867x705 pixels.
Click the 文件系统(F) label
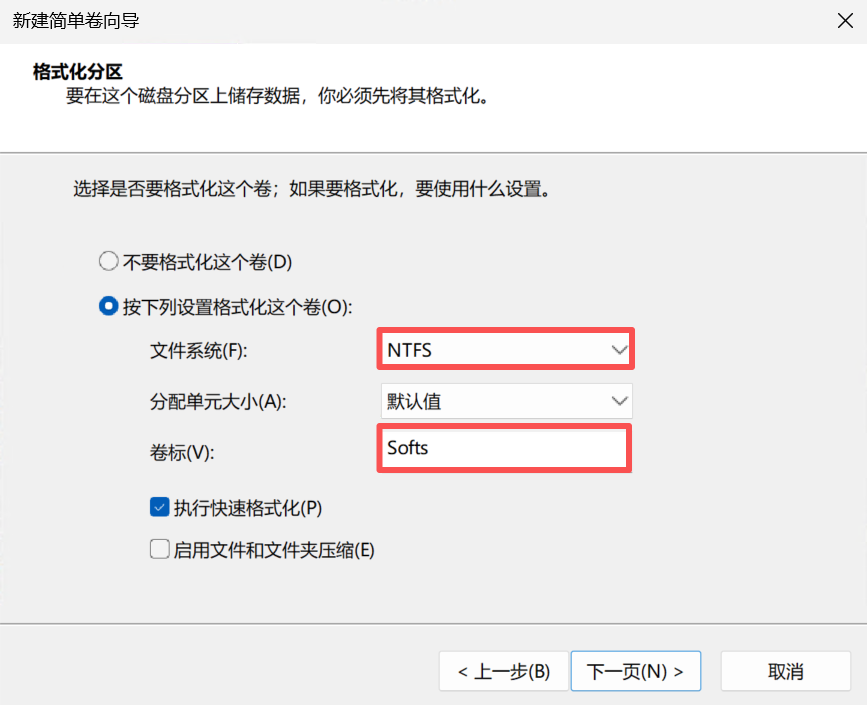pyautogui.click(x=197, y=351)
